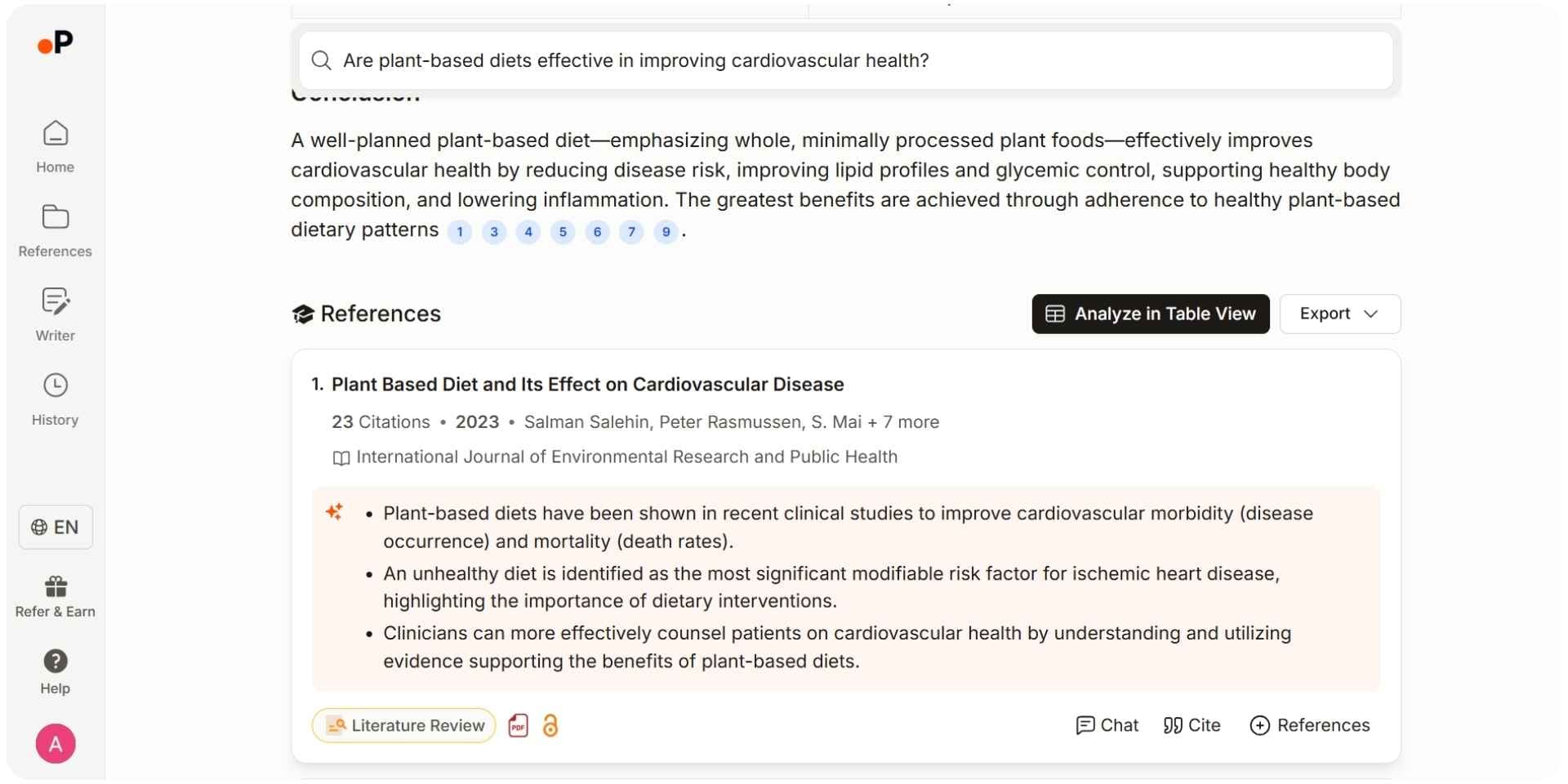
Task: Open the References folder in sidebar
Action: pyautogui.click(x=56, y=230)
